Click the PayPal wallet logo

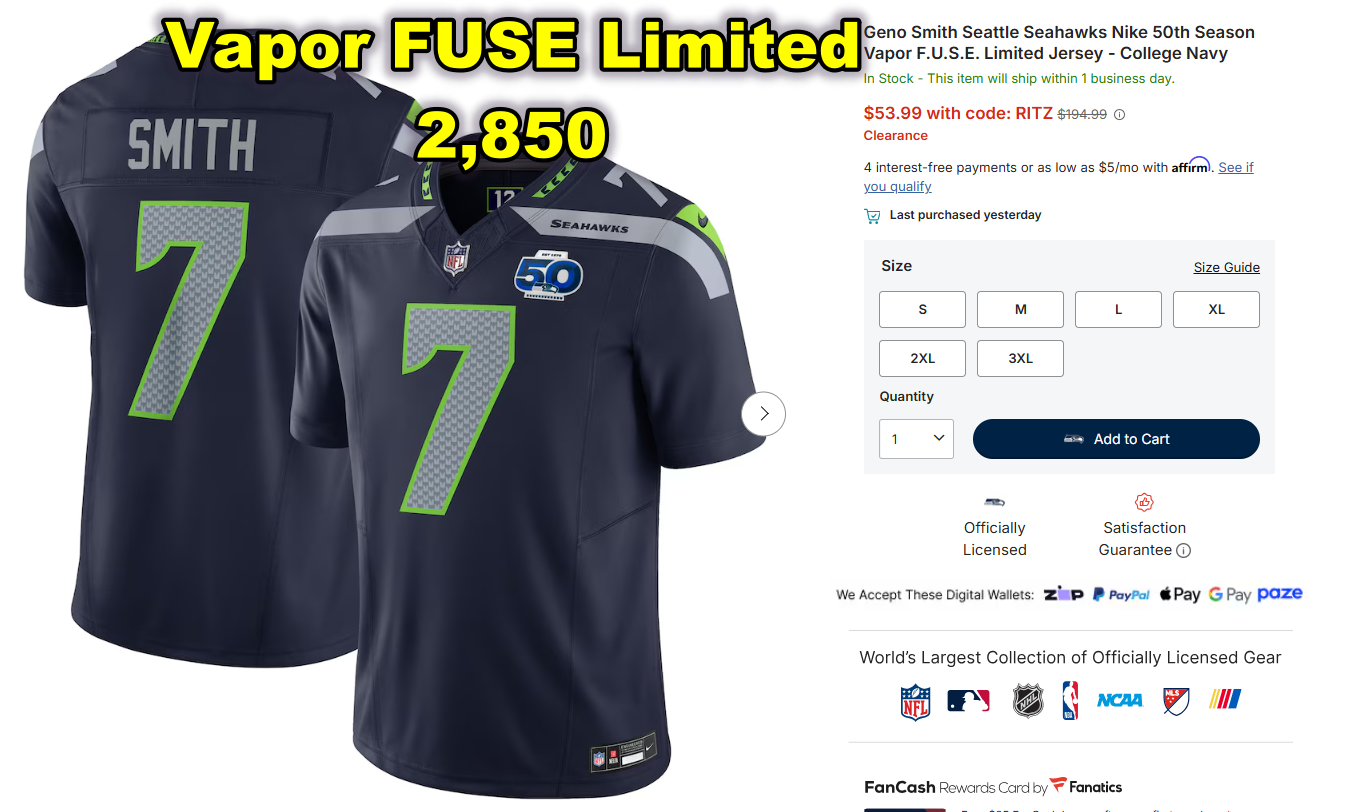pyautogui.click(x=1121, y=594)
